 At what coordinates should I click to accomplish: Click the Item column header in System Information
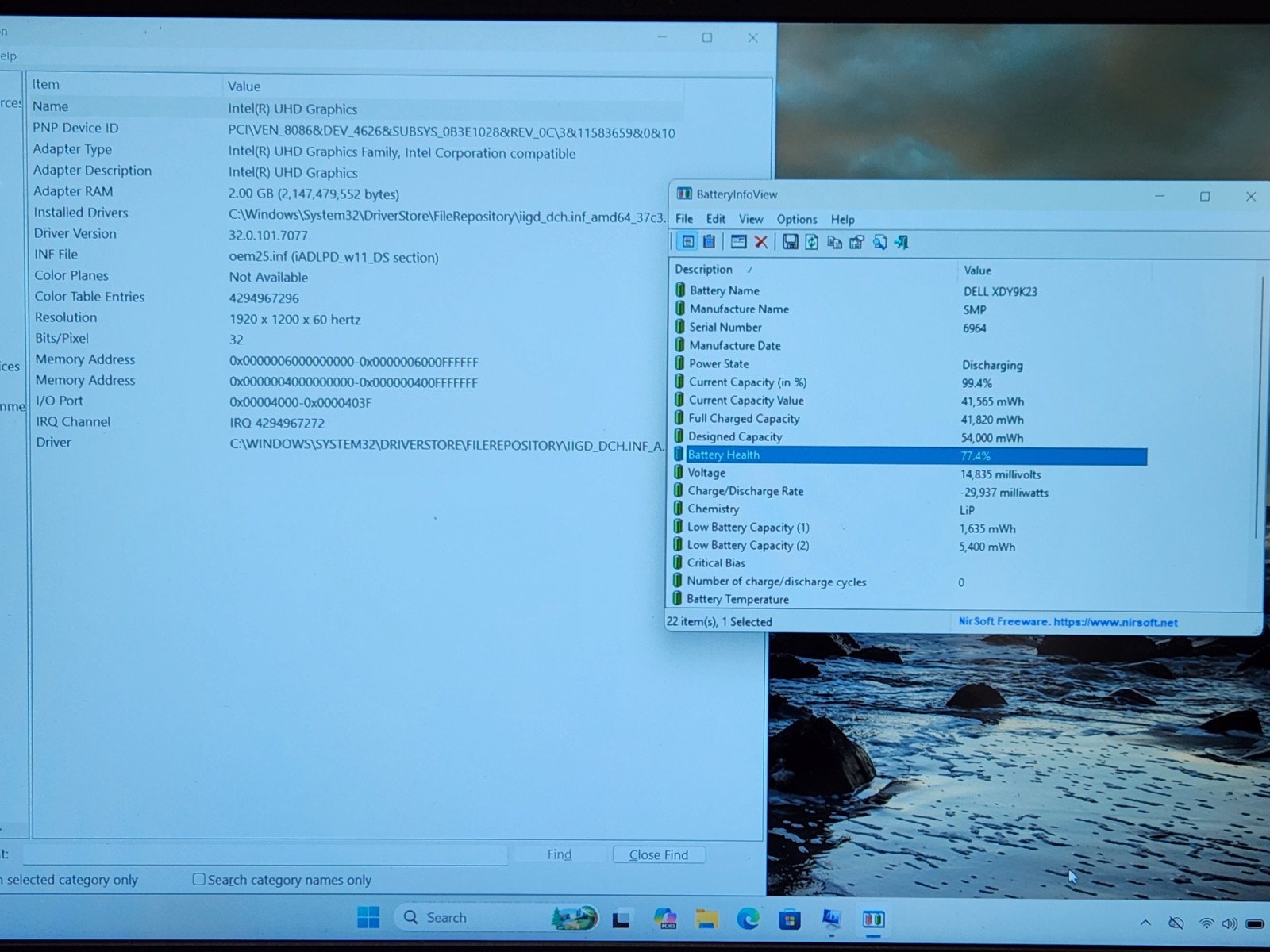(x=125, y=84)
